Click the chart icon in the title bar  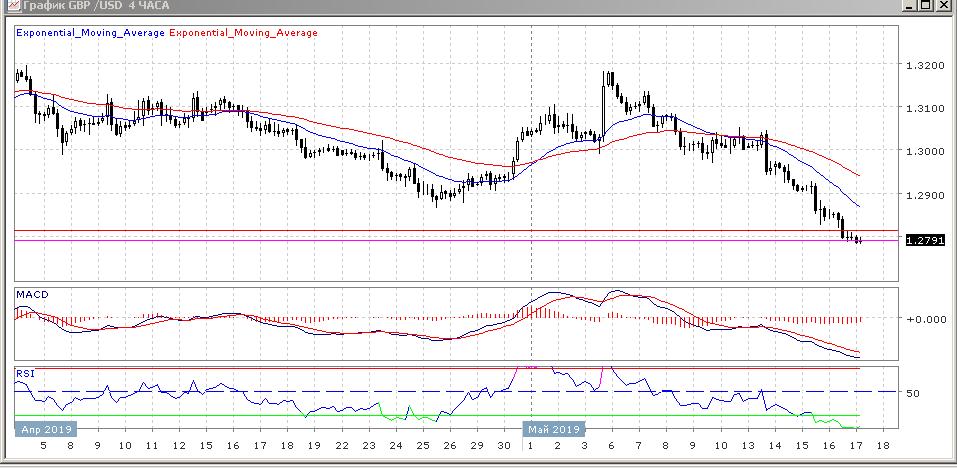[8, 6]
